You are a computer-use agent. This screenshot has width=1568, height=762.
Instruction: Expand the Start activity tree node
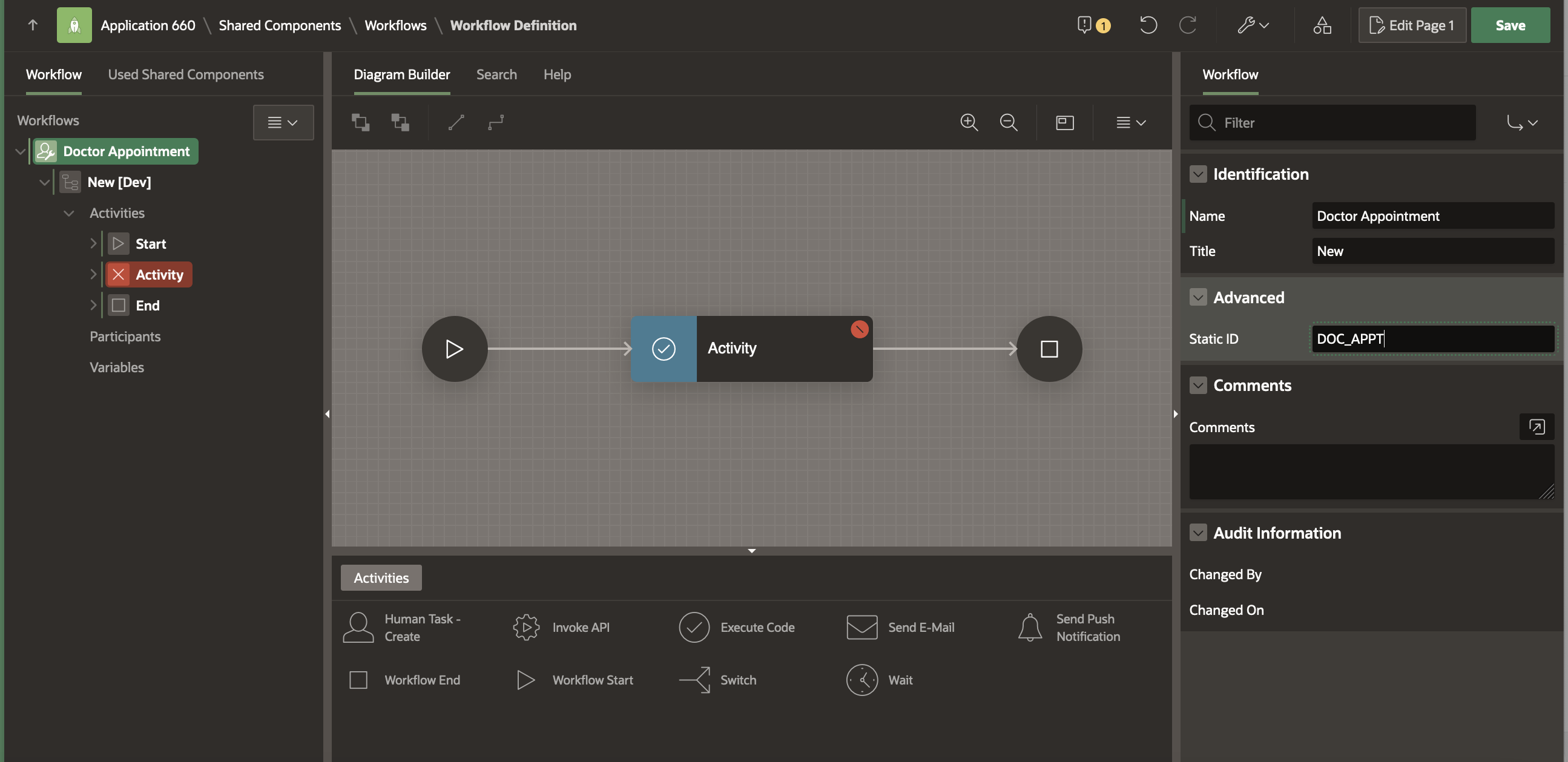pos(93,243)
